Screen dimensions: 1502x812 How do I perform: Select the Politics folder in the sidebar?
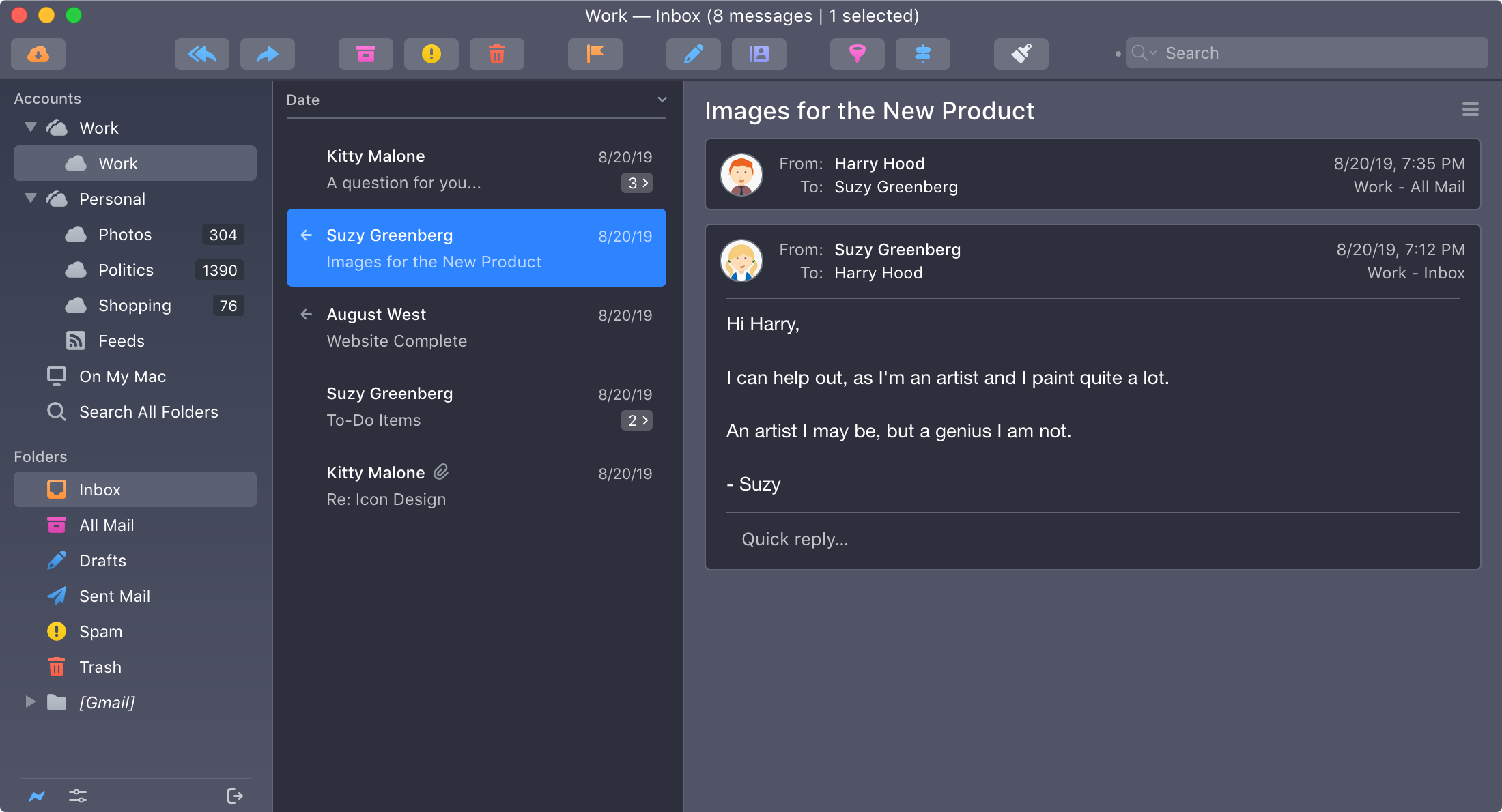[126, 270]
